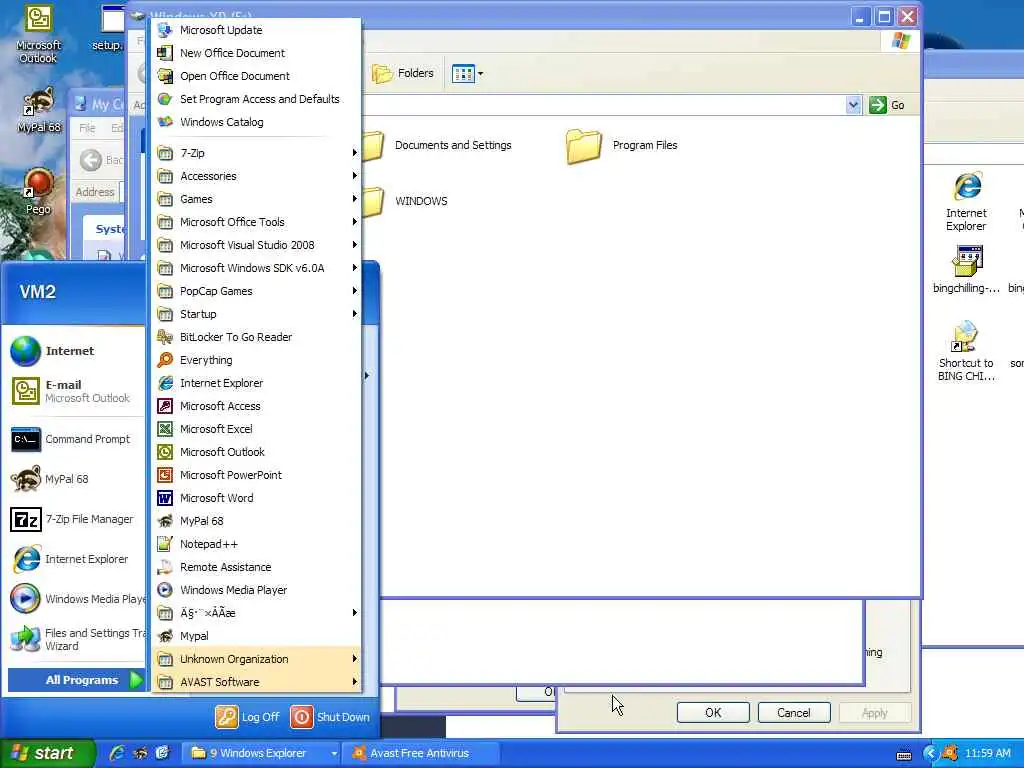Click Cancel in the dialog

pyautogui.click(x=793, y=712)
